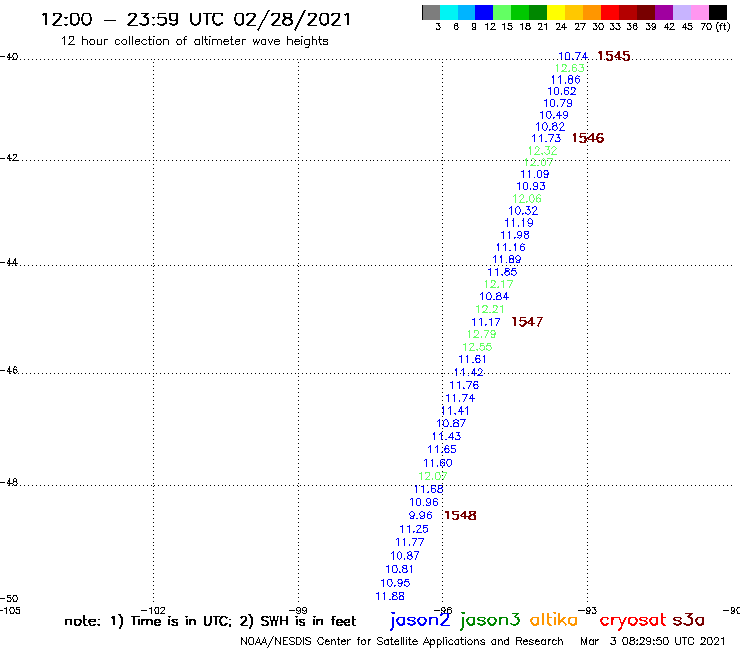
Task: Click the wave height value 11.85
Action: 502,272
